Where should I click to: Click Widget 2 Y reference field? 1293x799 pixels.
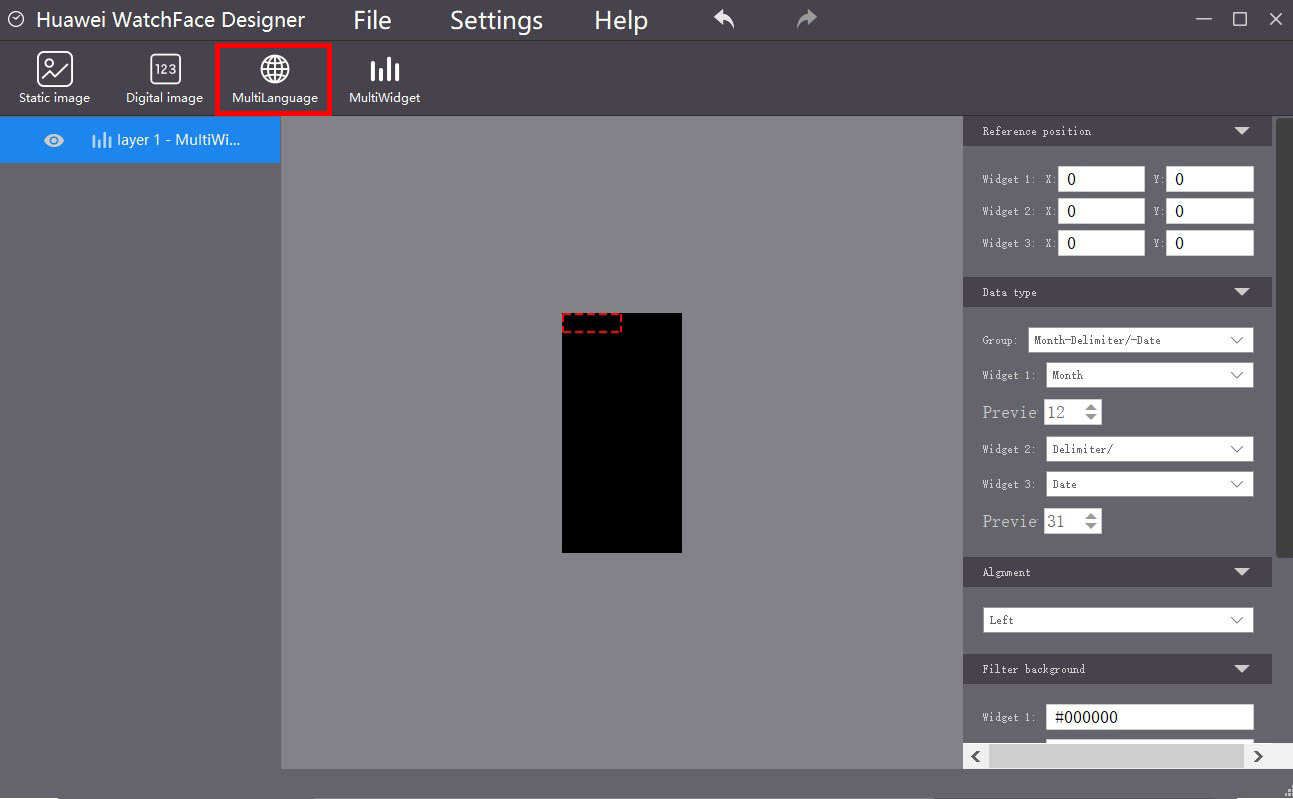coord(1210,211)
